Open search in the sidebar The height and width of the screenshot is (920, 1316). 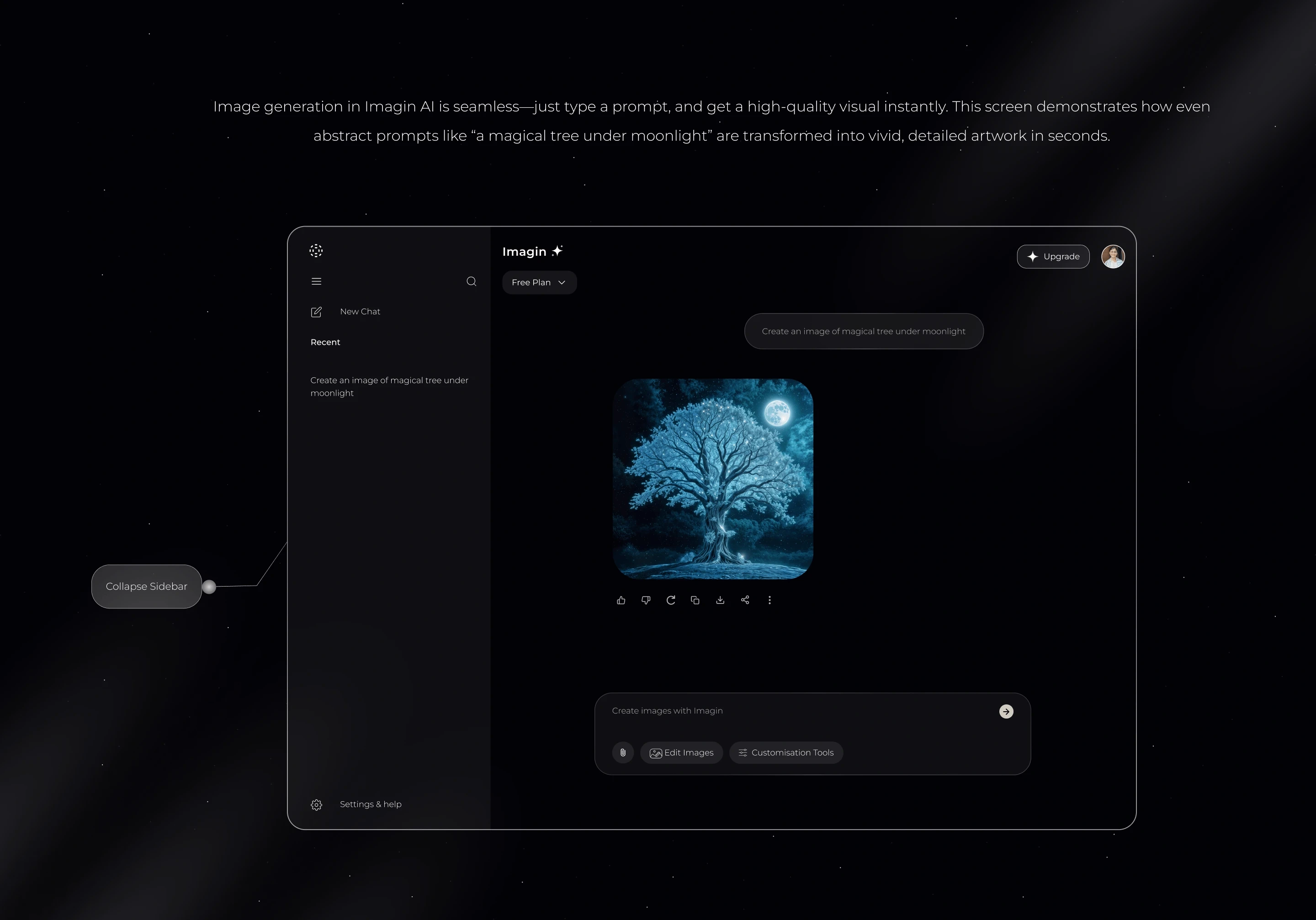point(471,281)
